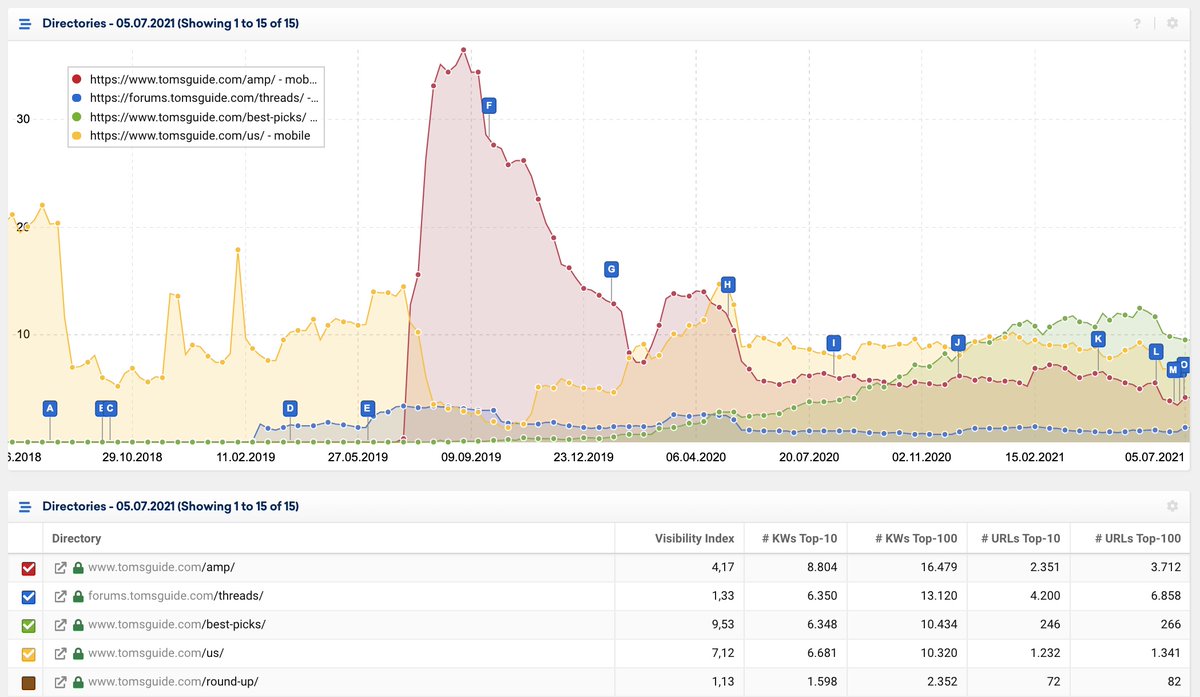Open the chart help question mark
The height and width of the screenshot is (697, 1200).
coord(1138,23)
